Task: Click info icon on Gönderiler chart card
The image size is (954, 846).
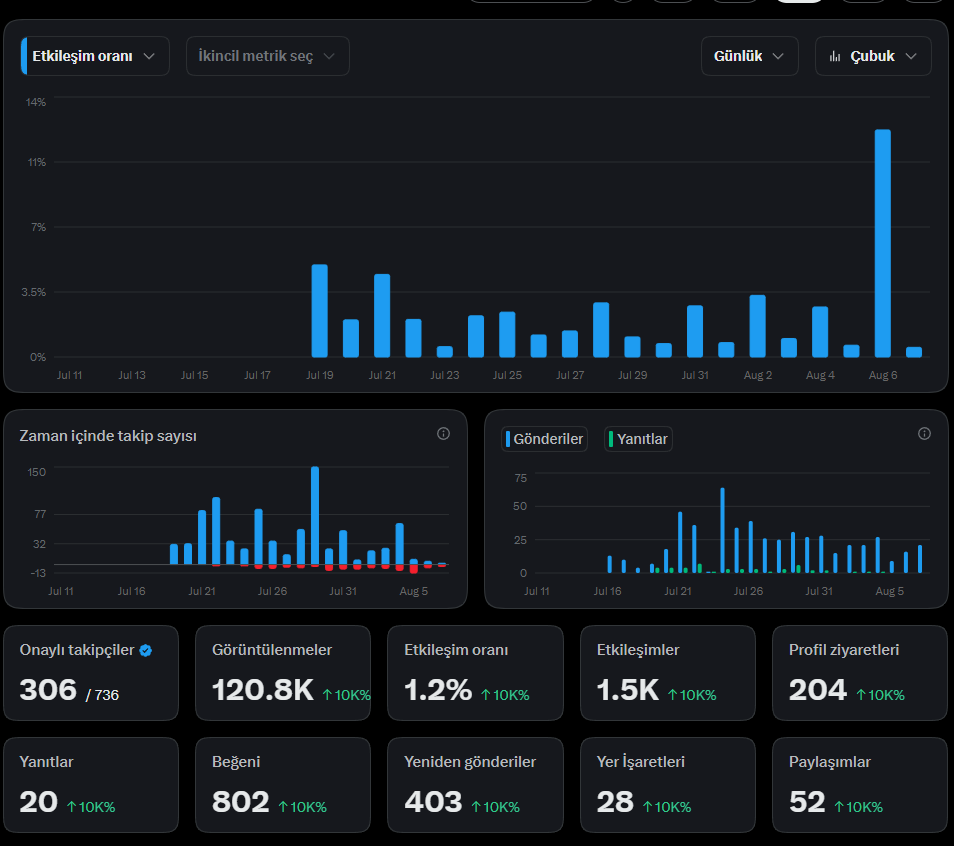Action: [924, 433]
